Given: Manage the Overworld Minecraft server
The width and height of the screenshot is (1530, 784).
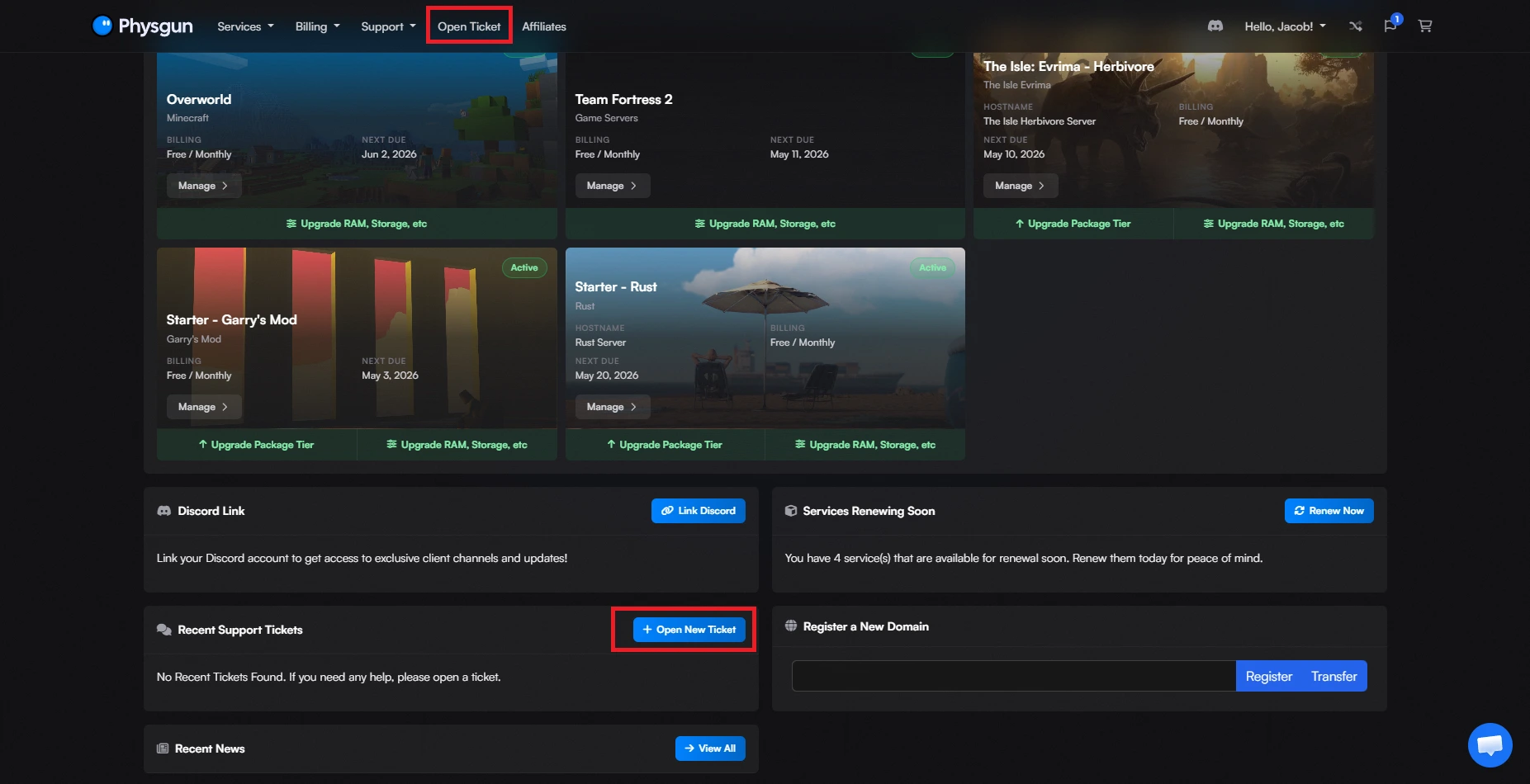Looking at the screenshot, I should pos(204,186).
